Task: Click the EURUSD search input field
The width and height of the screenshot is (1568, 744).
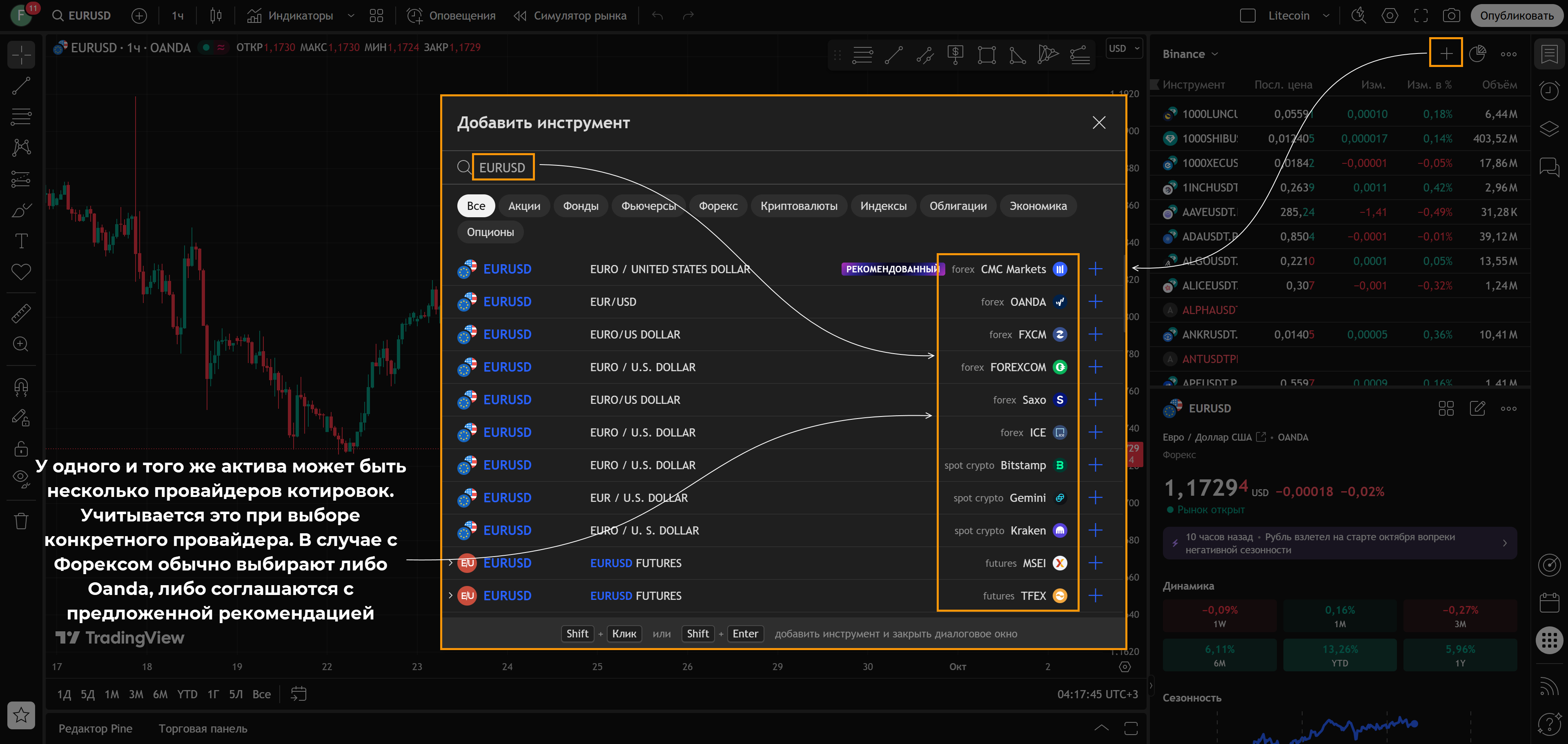Action: click(502, 167)
